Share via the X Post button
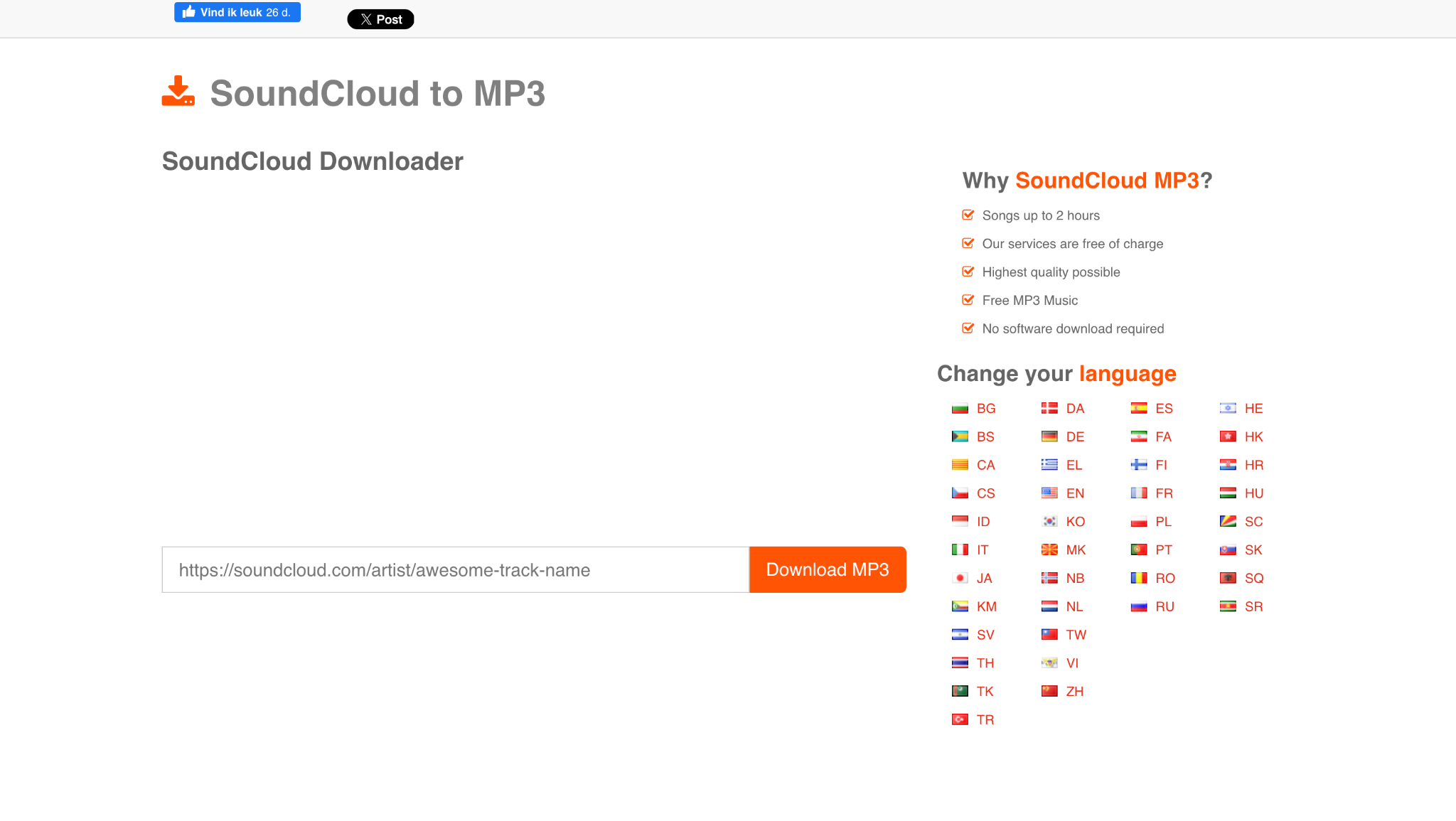Screen dimensions: 1456x821 [x=381, y=19]
